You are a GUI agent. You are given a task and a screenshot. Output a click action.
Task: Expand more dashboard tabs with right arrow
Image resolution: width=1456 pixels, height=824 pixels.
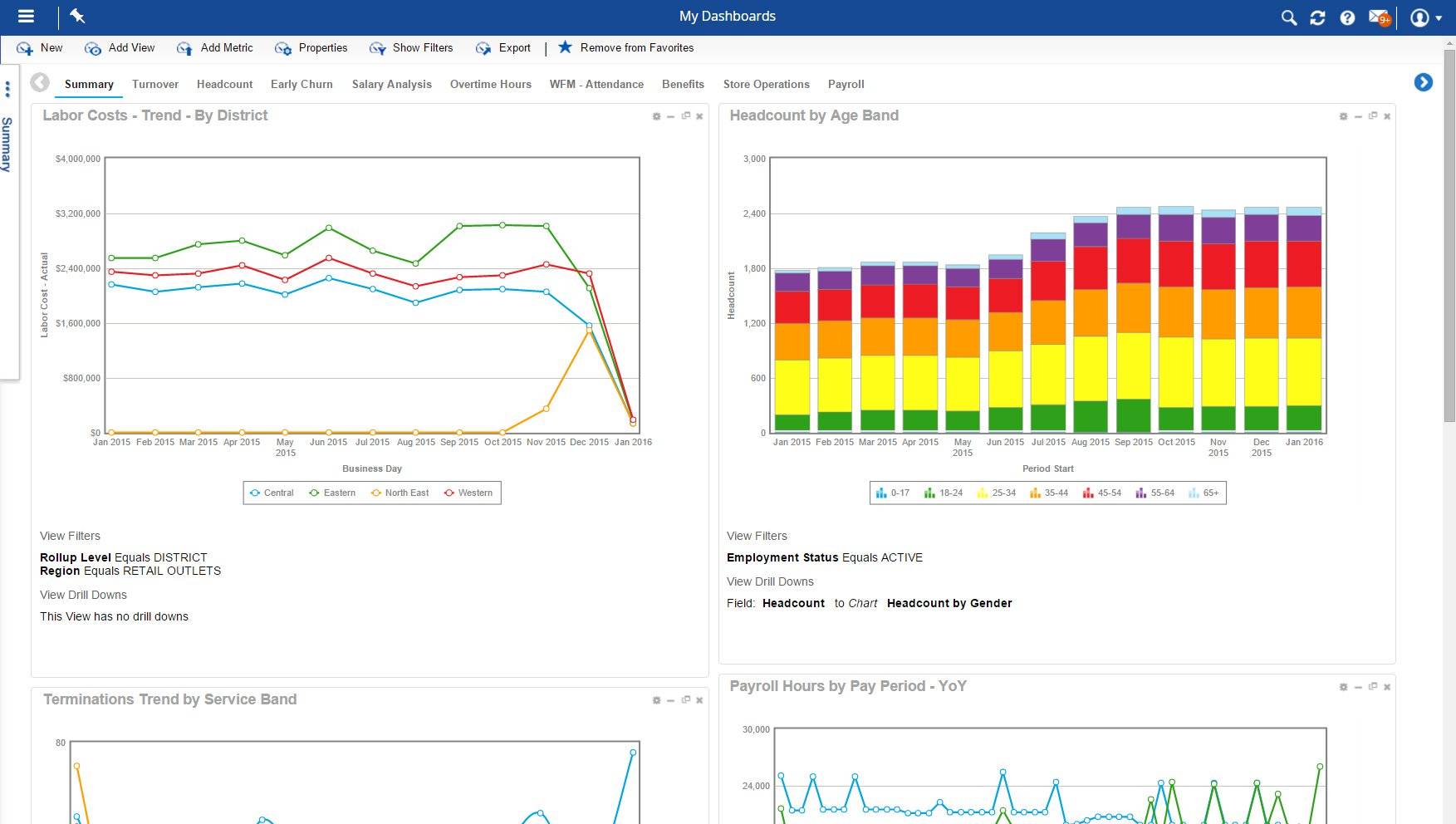pyautogui.click(x=1424, y=82)
